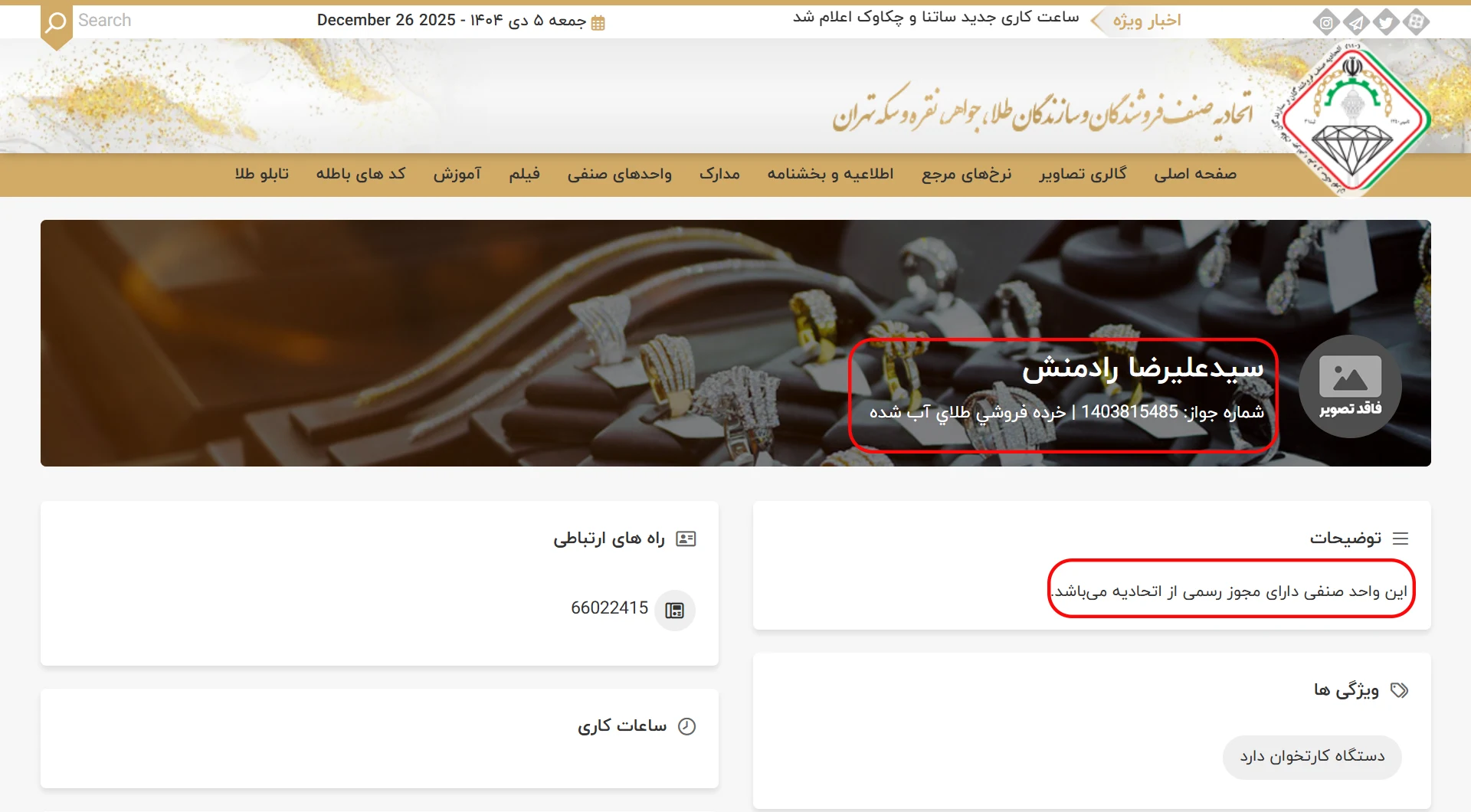
Task: Click the description text about مجوز رسمی
Action: click(x=1230, y=591)
